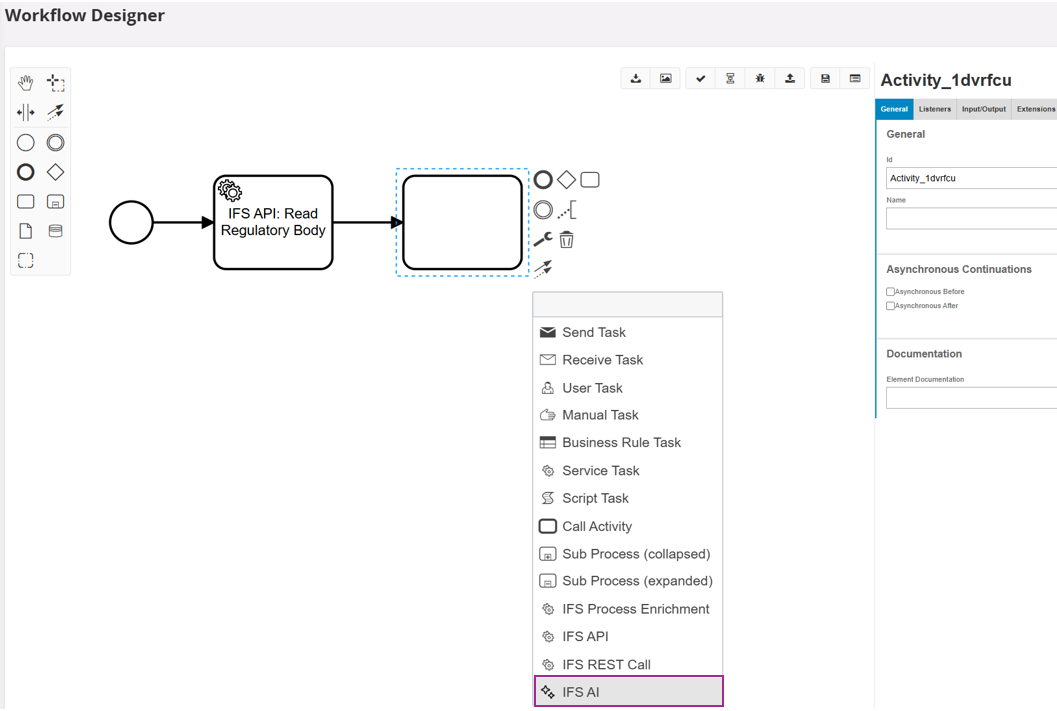Choose Sub Process (expanded) option

(628, 581)
